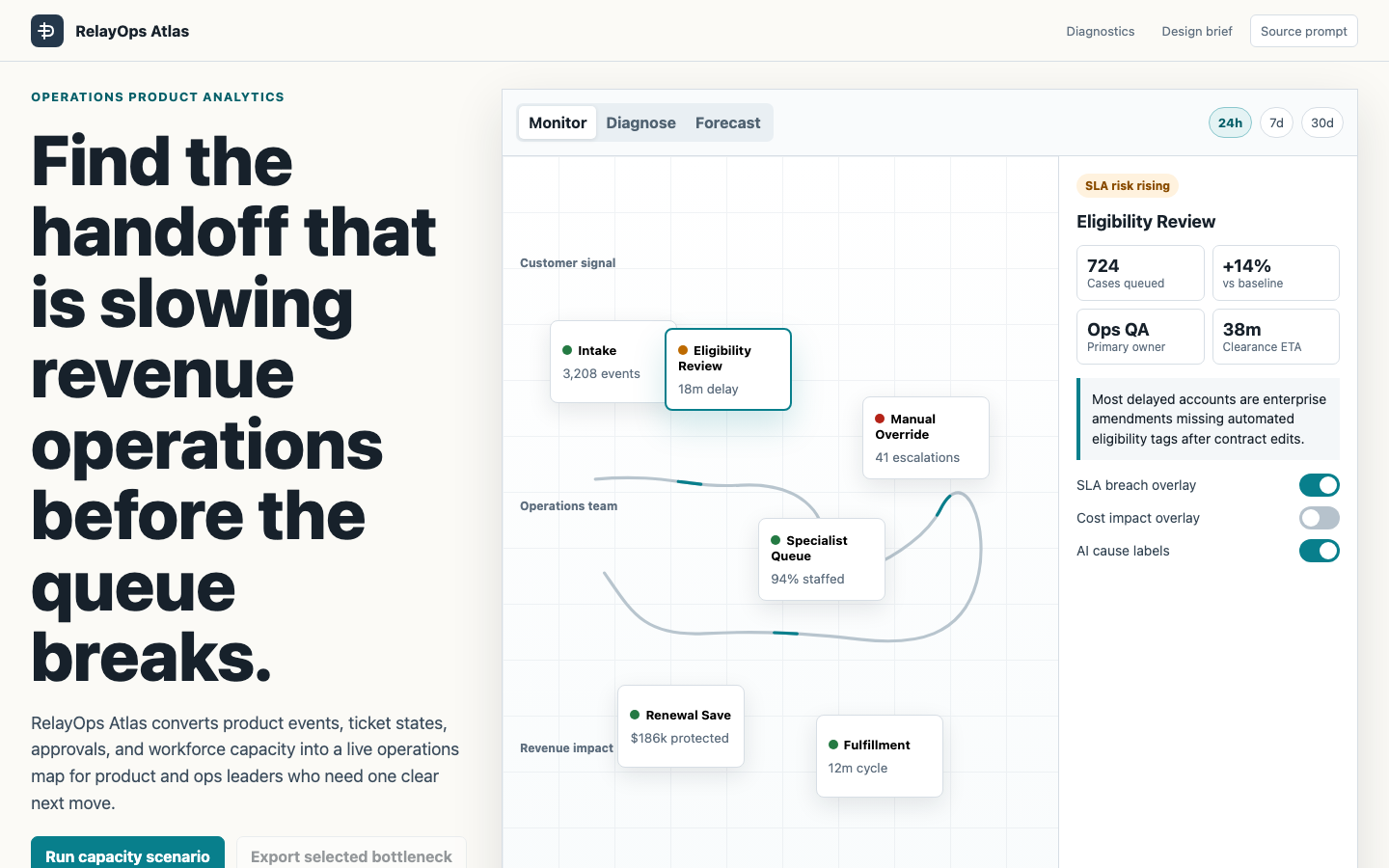Click the +14% vs baseline stat card
The image size is (1389, 868).
tap(1275, 273)
